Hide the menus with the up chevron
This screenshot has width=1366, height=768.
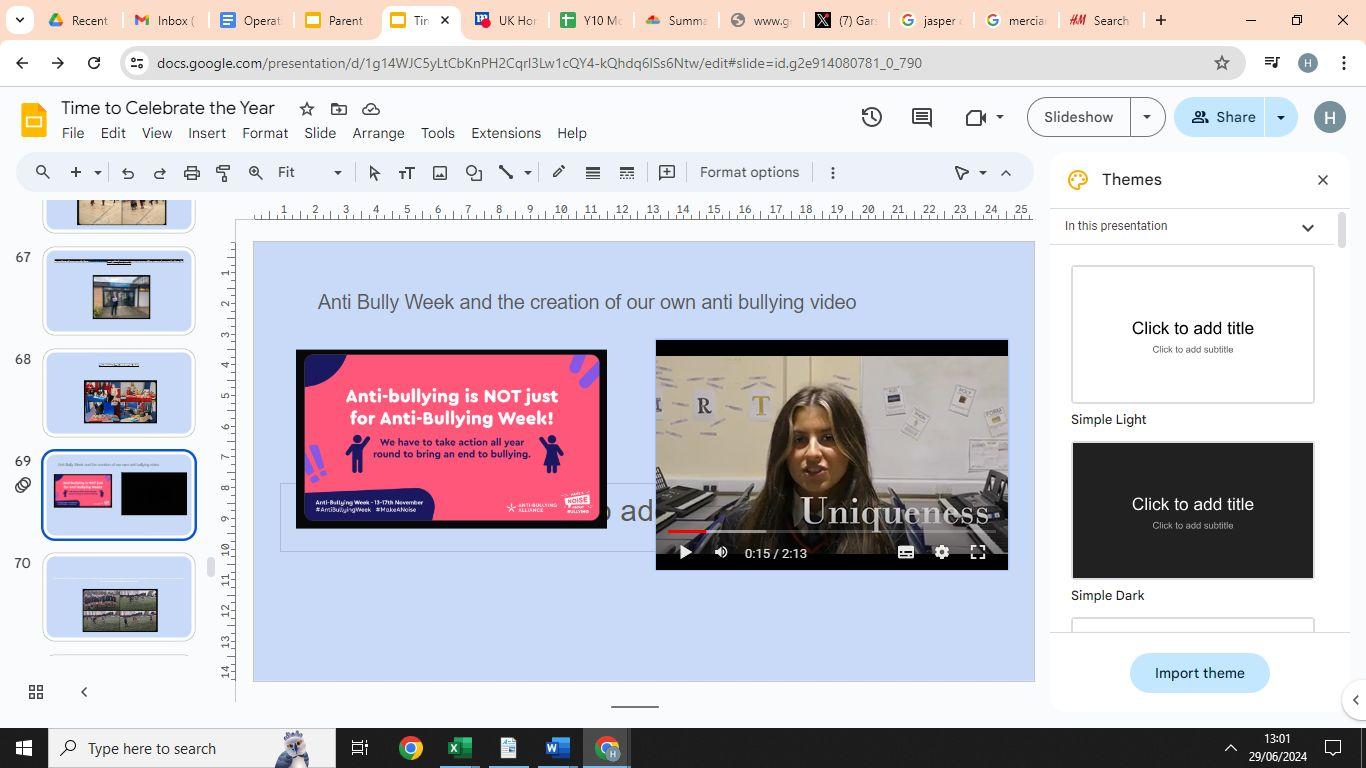[x=1006, y=173]
